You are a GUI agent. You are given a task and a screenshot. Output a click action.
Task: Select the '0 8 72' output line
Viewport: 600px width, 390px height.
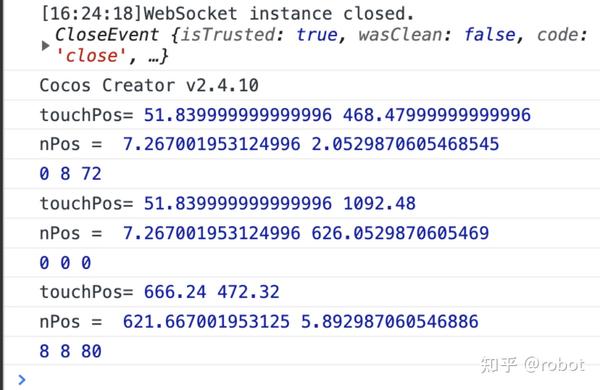click(x=70, y=174)
